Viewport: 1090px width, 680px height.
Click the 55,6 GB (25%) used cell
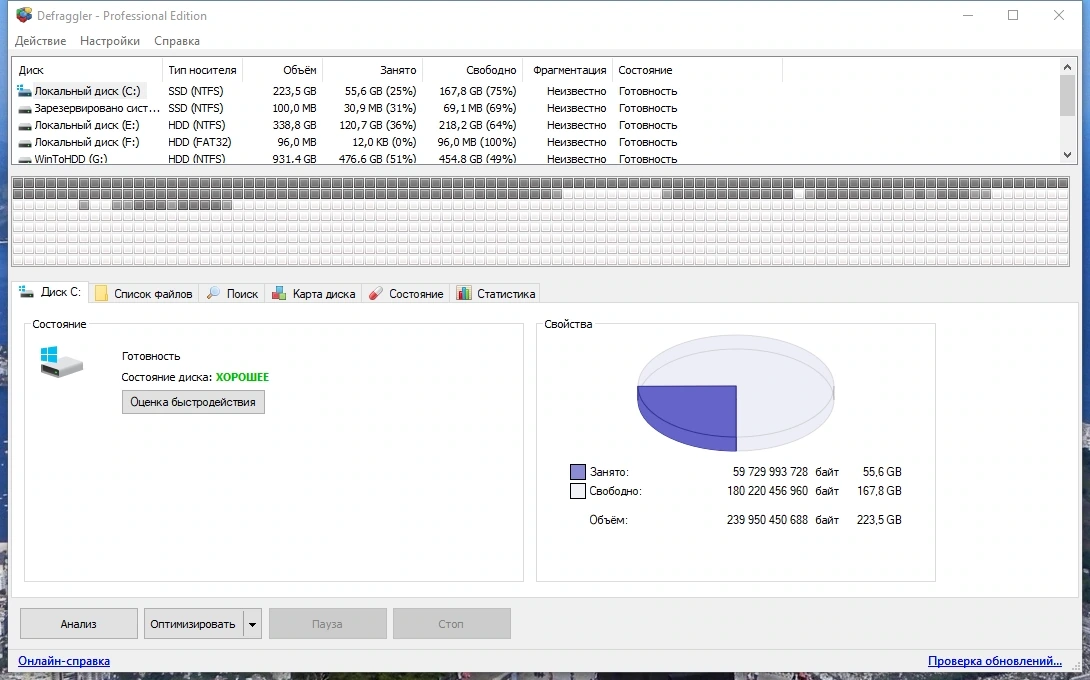pyautogui.click(x=380, y=91)
